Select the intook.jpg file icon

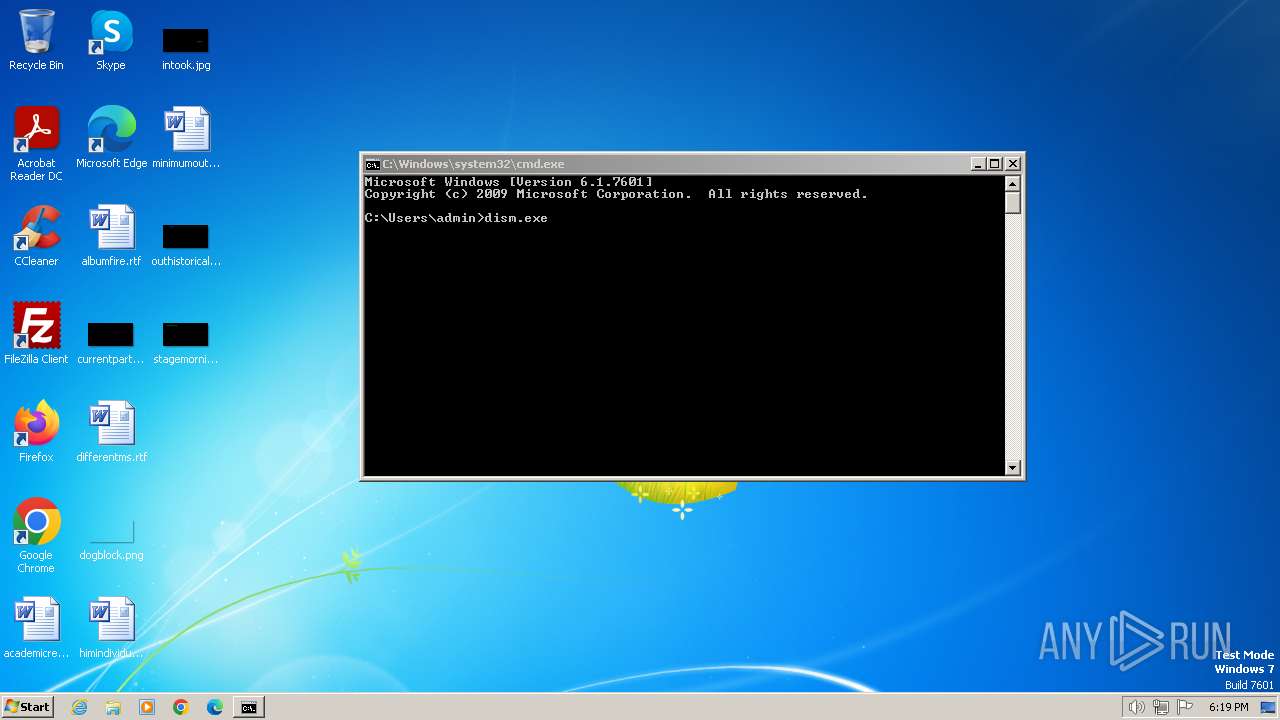tap(186, 48)
